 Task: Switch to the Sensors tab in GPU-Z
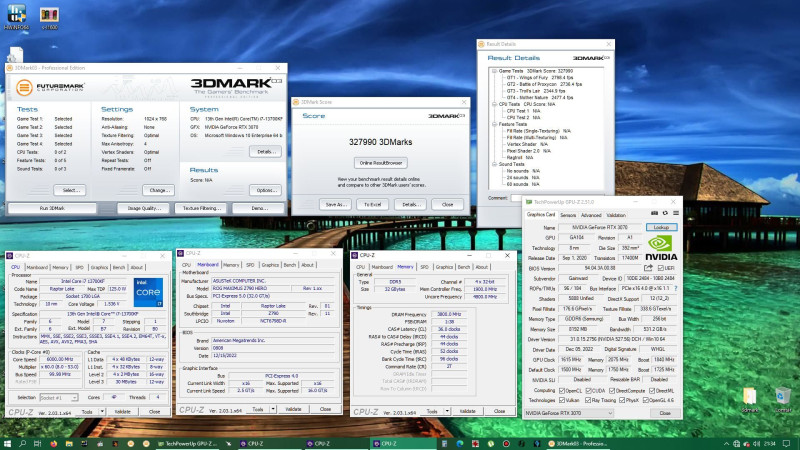coord(568,215)
